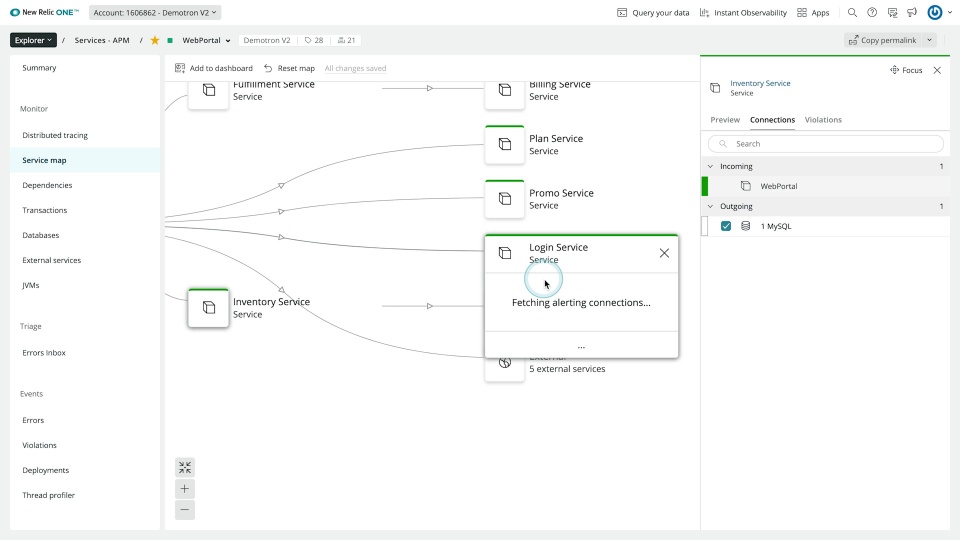Toggle the favorite star for WebPortal
The width and height of the screenshot is (960, 540).
coord(155,40)
